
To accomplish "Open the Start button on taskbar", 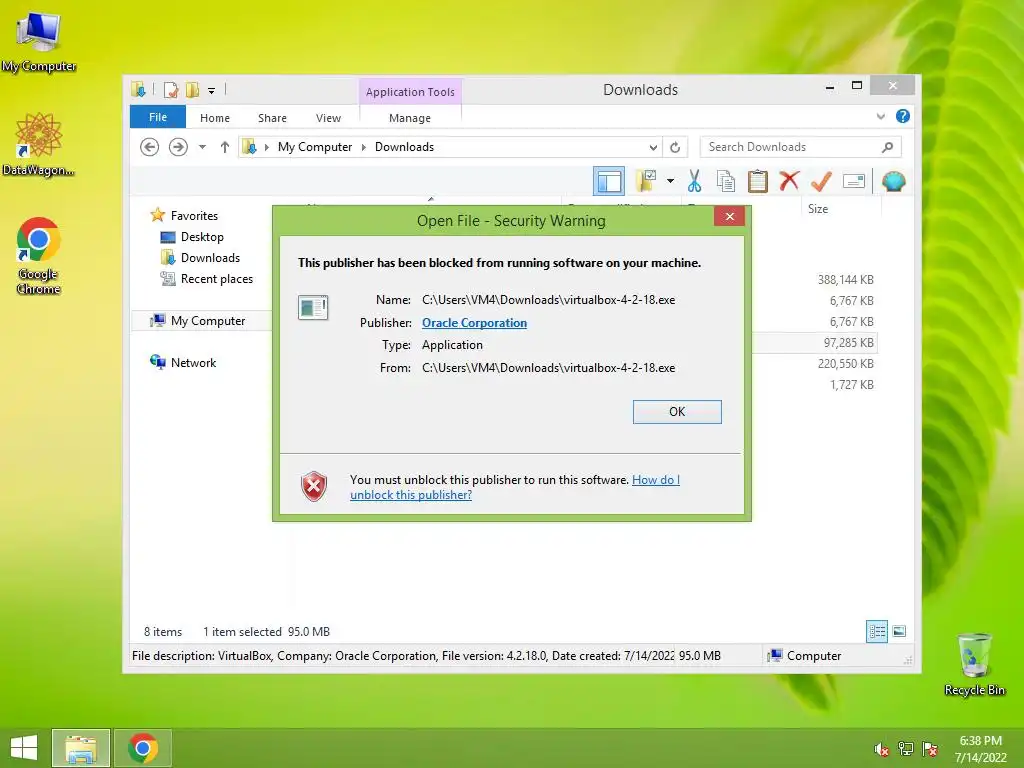I will (x=24, y=748).
